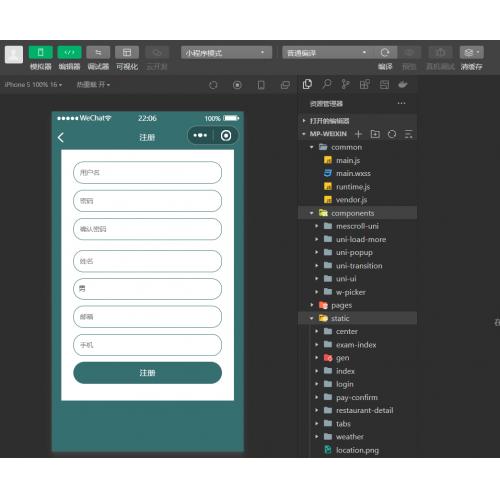Open the search icon in sidebar
Screen dimensions: 500x500
coord(327,84)
